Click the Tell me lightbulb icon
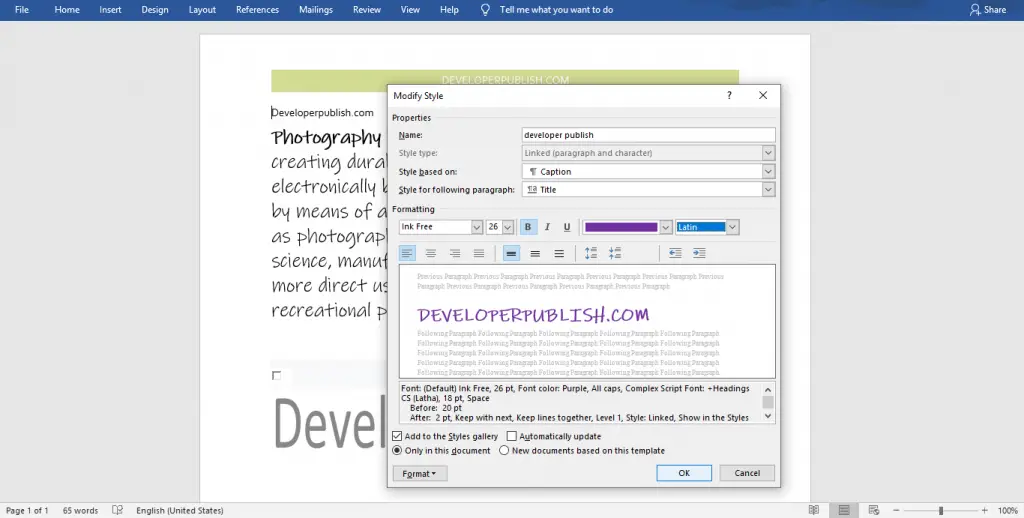Image resolution: width=1024 pixels, height=518 pixels. [x=485, y=10]
